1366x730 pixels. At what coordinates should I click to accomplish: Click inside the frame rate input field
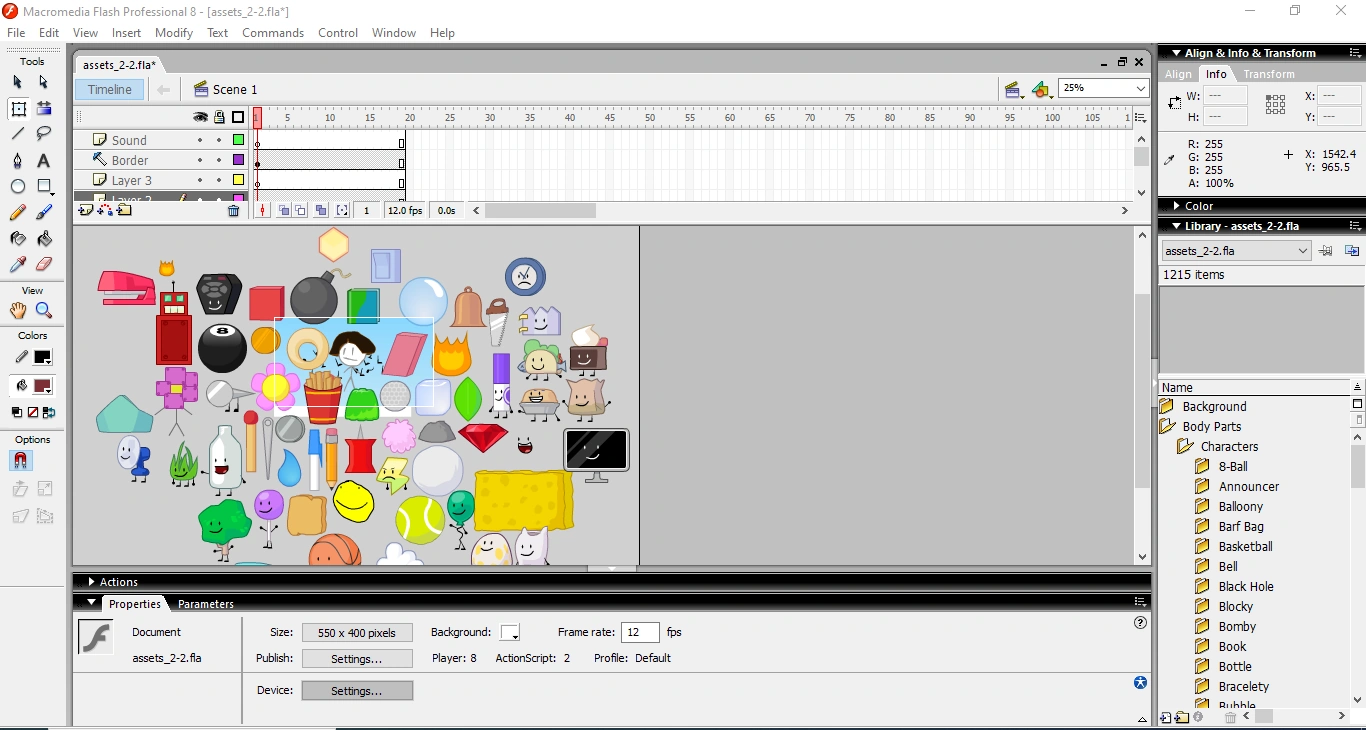[x=640, y=633]
